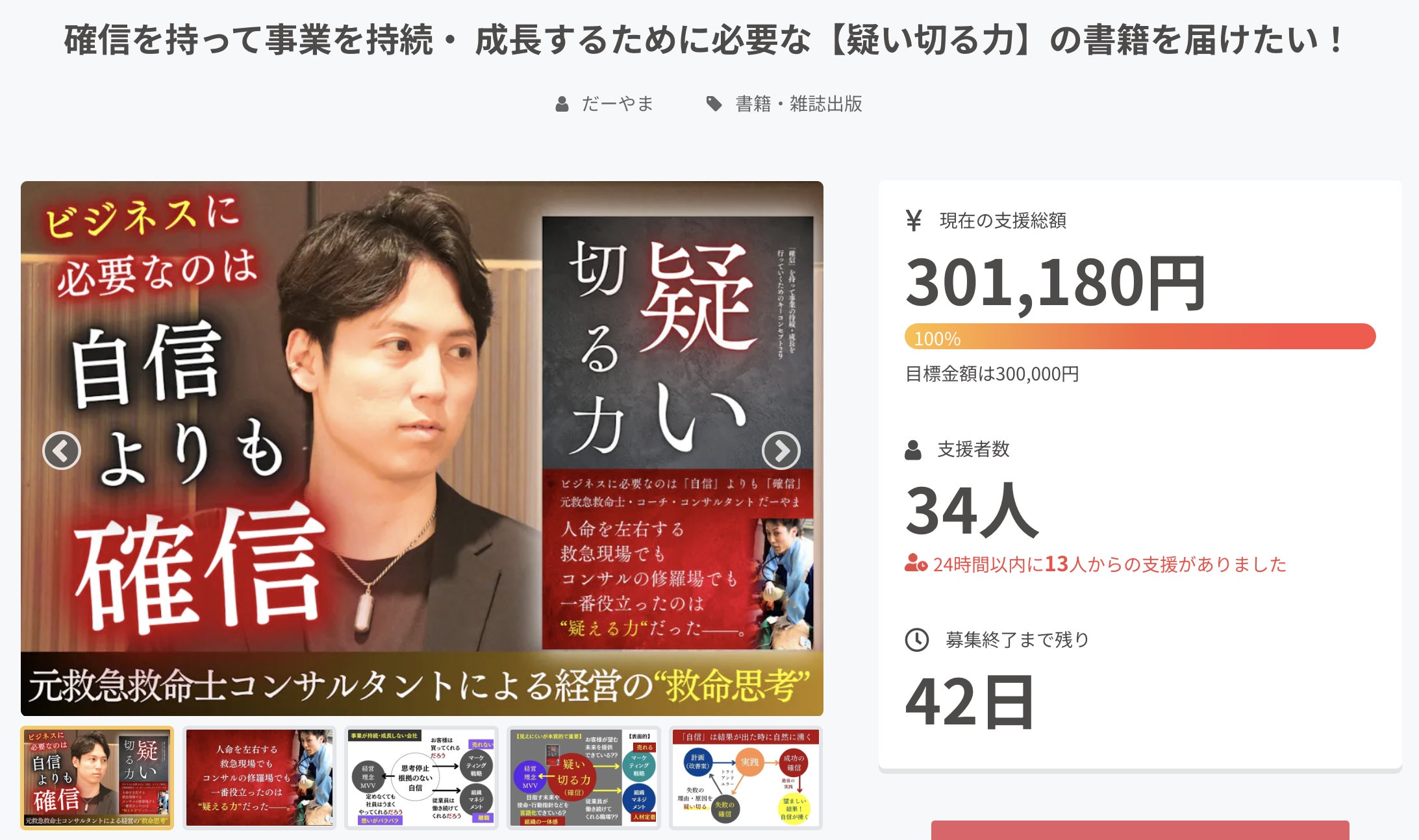Open the だーやま author profile link

(x=617, y=104)
